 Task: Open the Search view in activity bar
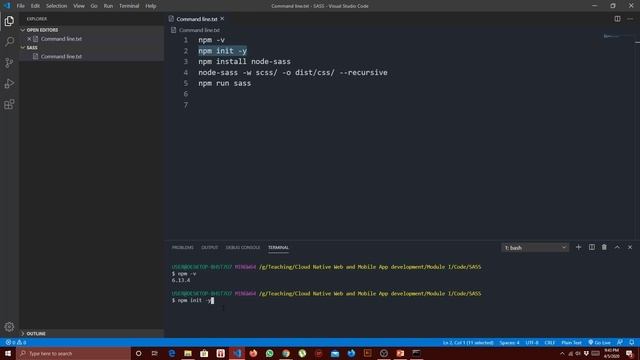click(x=9, y=42)
